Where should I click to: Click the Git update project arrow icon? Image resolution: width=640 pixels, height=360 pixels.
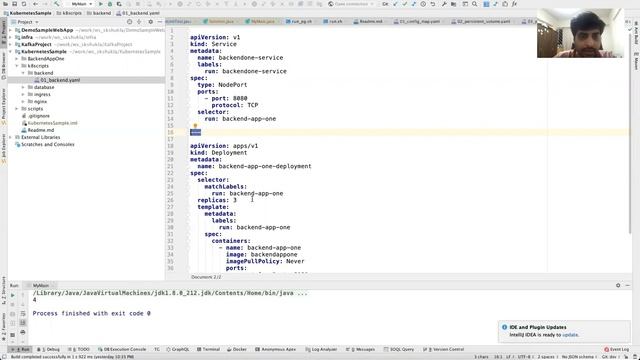click(395, 4)
